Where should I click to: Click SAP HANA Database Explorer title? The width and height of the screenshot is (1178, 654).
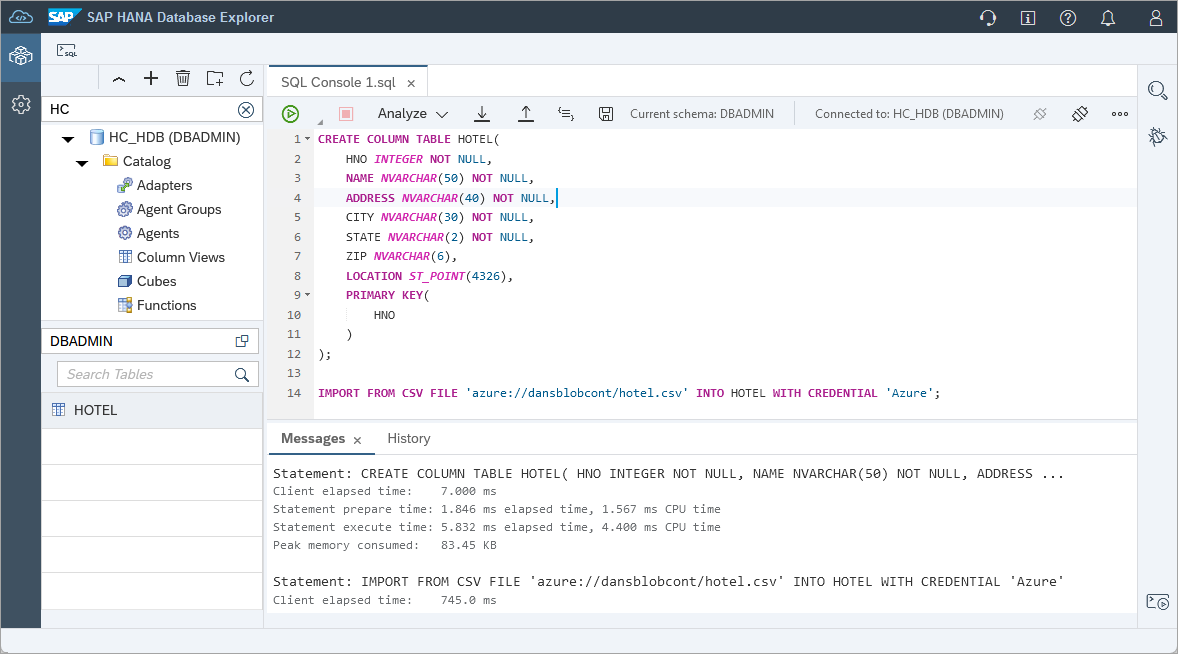pyautogui.click(x=180, y=17)
